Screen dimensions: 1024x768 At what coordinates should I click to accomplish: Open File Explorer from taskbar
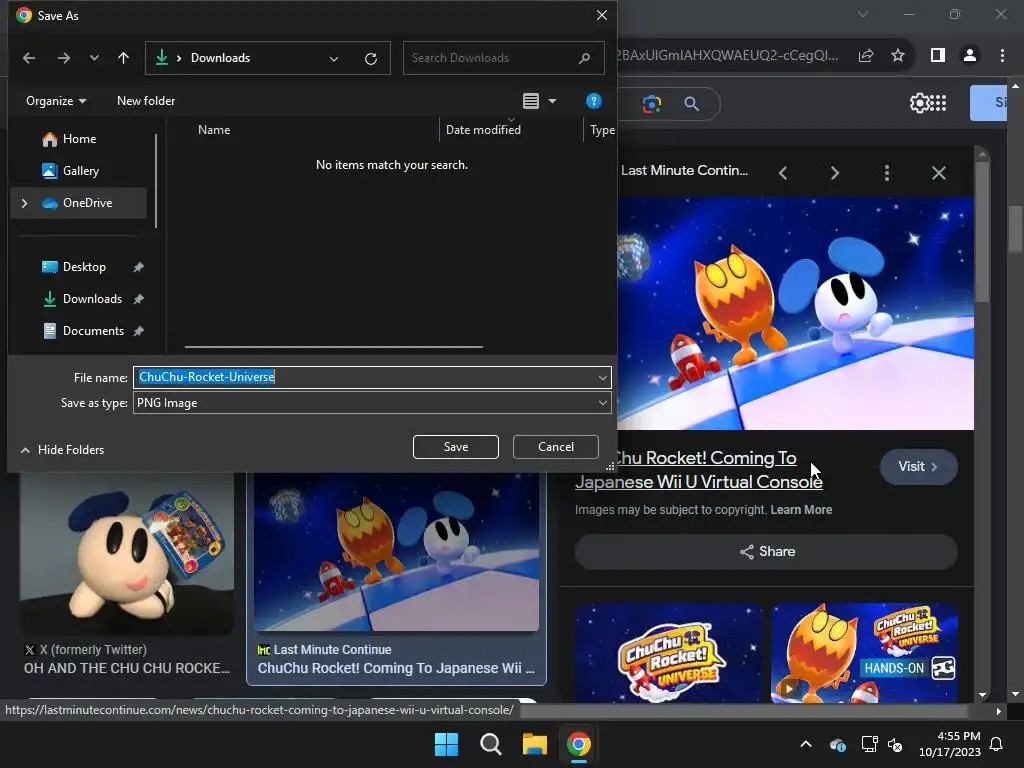(534, 744)
